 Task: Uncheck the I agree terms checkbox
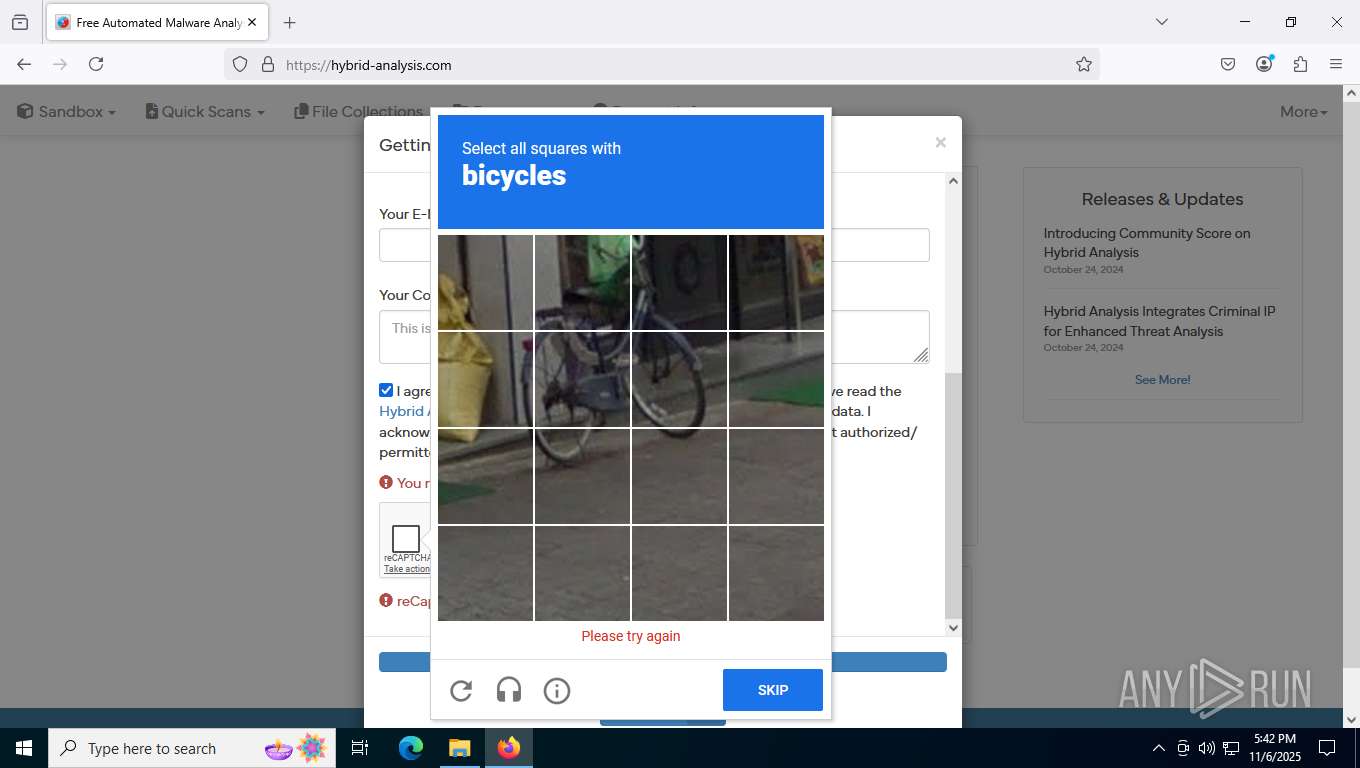(x=386, y=390)
